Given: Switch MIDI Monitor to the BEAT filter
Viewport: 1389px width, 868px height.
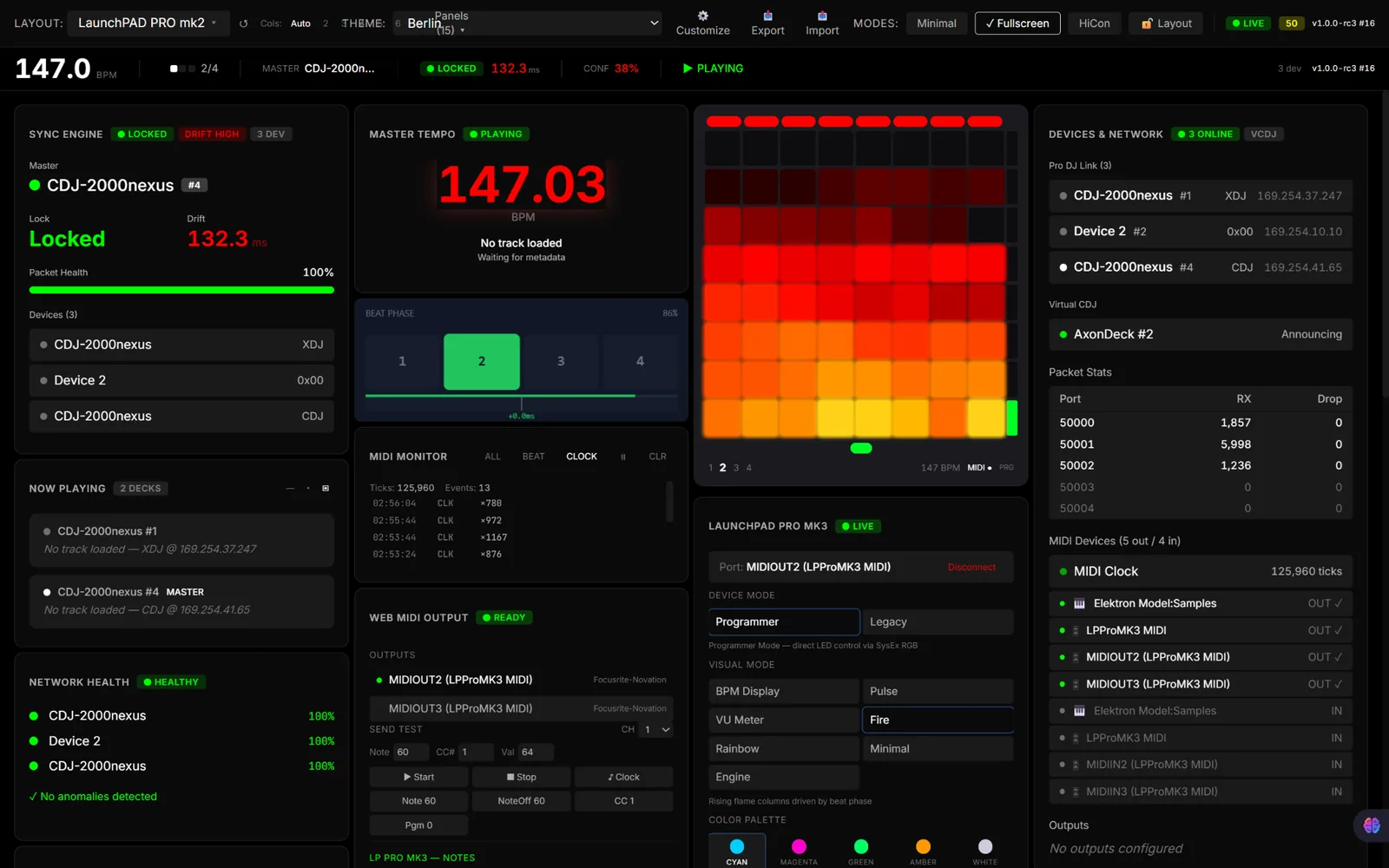Looking at the screenshot, I should pyautogui.click(x=533, y=457).
